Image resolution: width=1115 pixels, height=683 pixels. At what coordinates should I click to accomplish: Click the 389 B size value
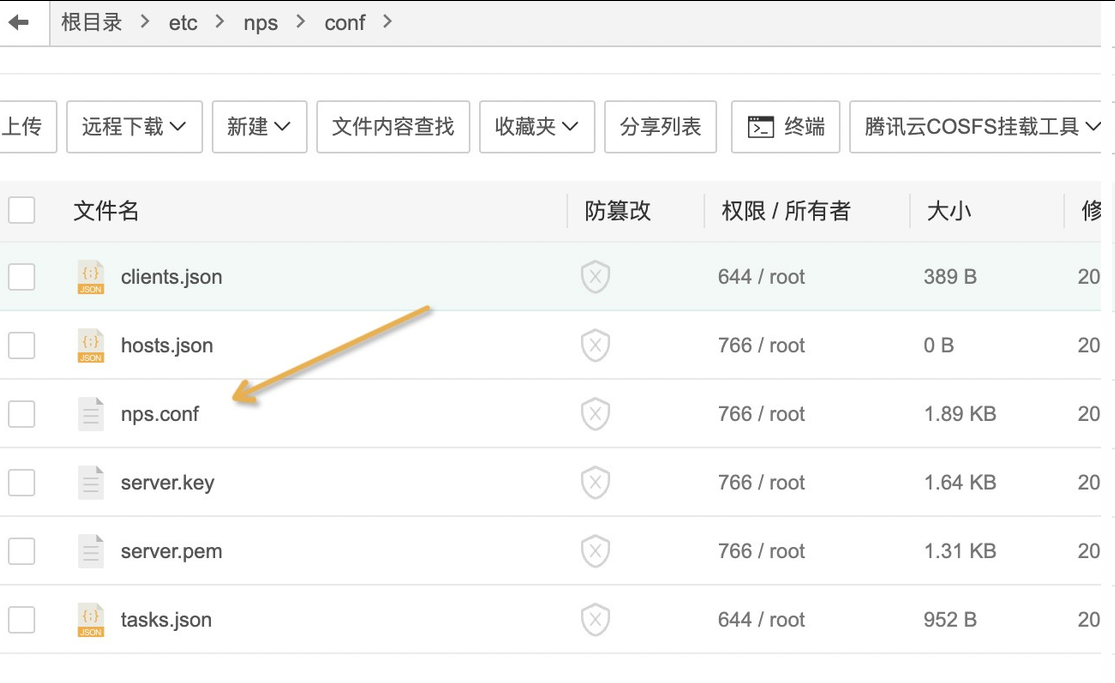click(x=950, y=277)
